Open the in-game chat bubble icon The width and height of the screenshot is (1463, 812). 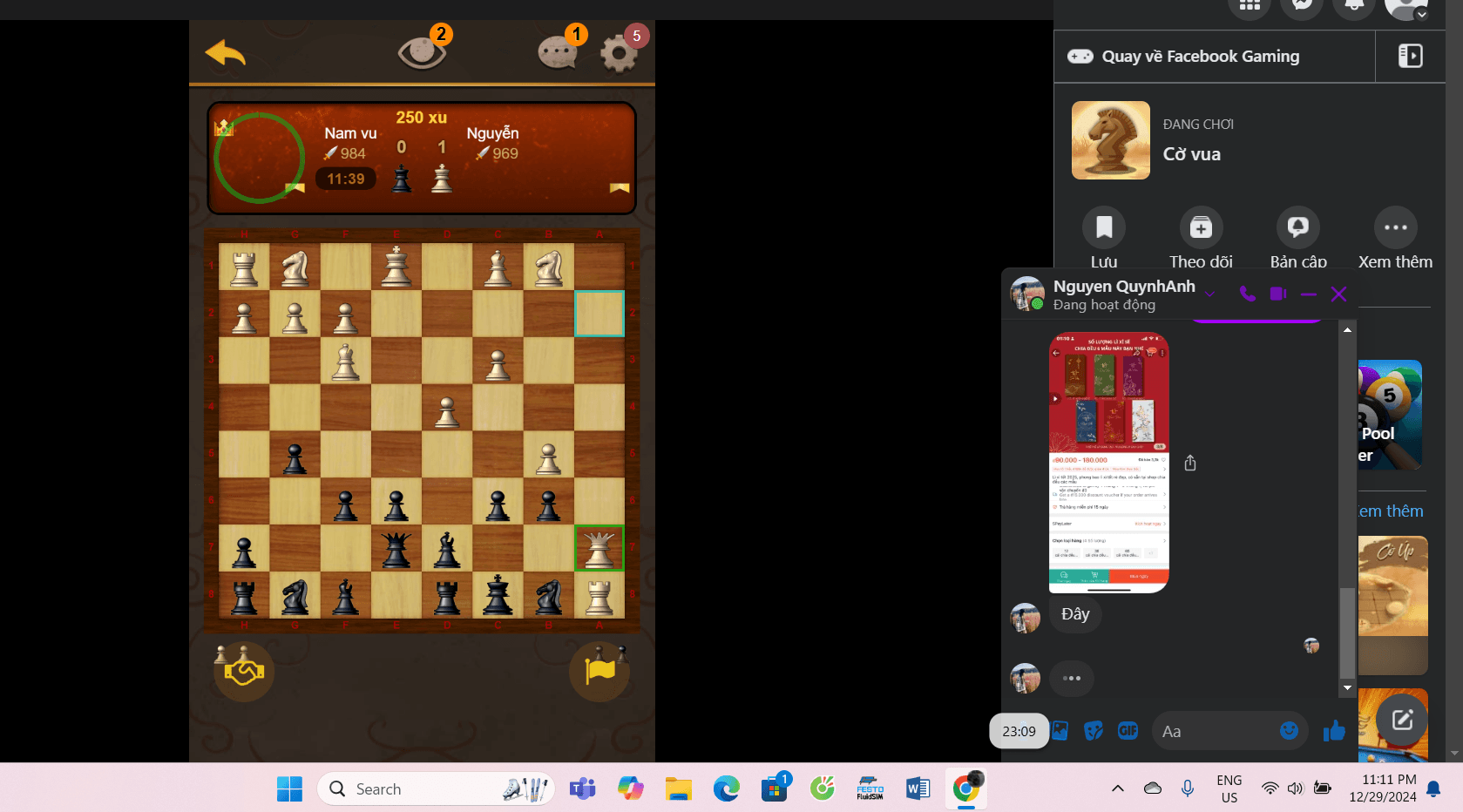pos(558,53)
